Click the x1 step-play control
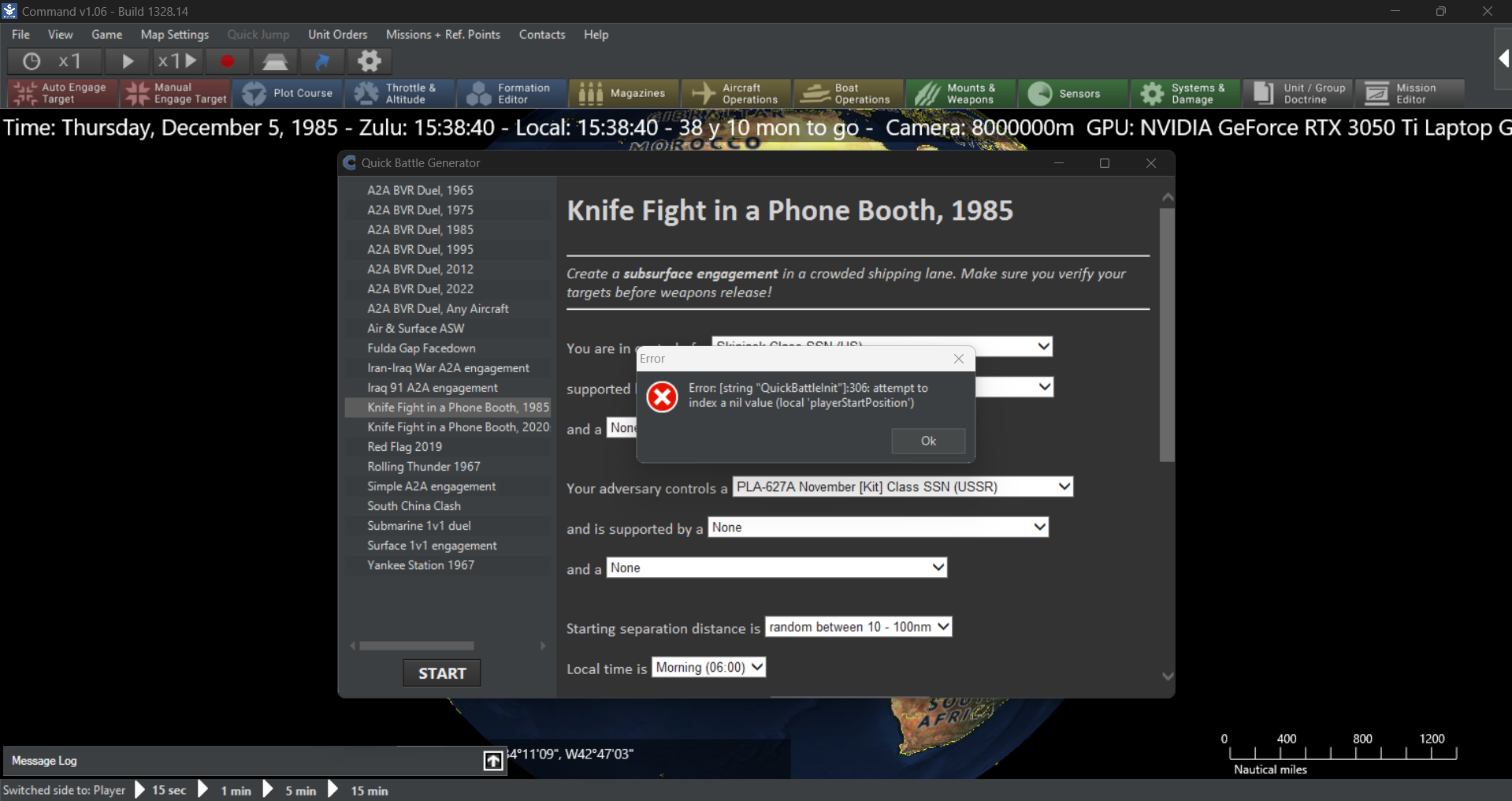 click(176, 61)
